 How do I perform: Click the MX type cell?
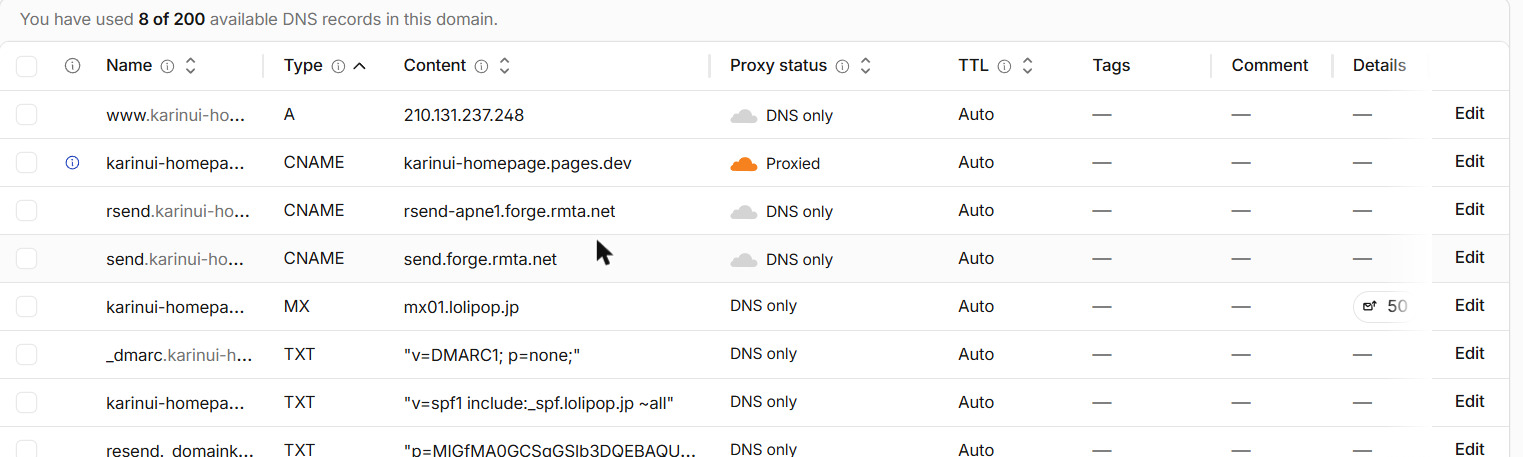(x=297, y=307)
